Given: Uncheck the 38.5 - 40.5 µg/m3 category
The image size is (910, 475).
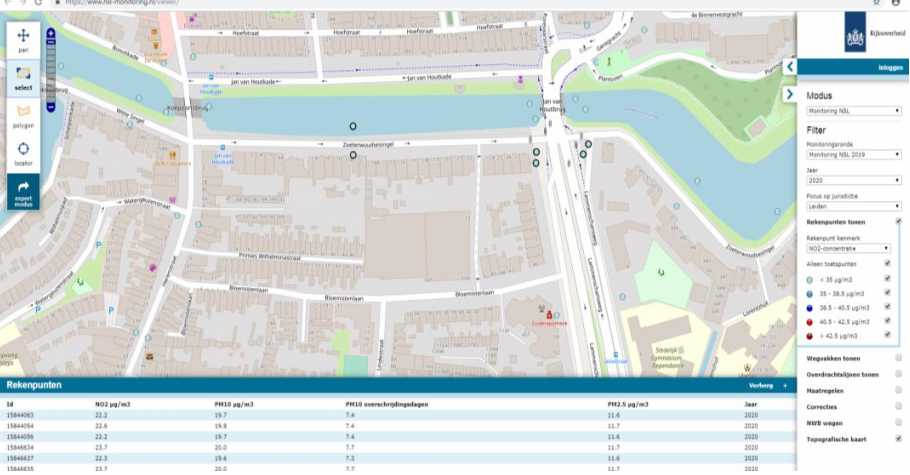Looking at the screenshot, I should coord(887,307).
